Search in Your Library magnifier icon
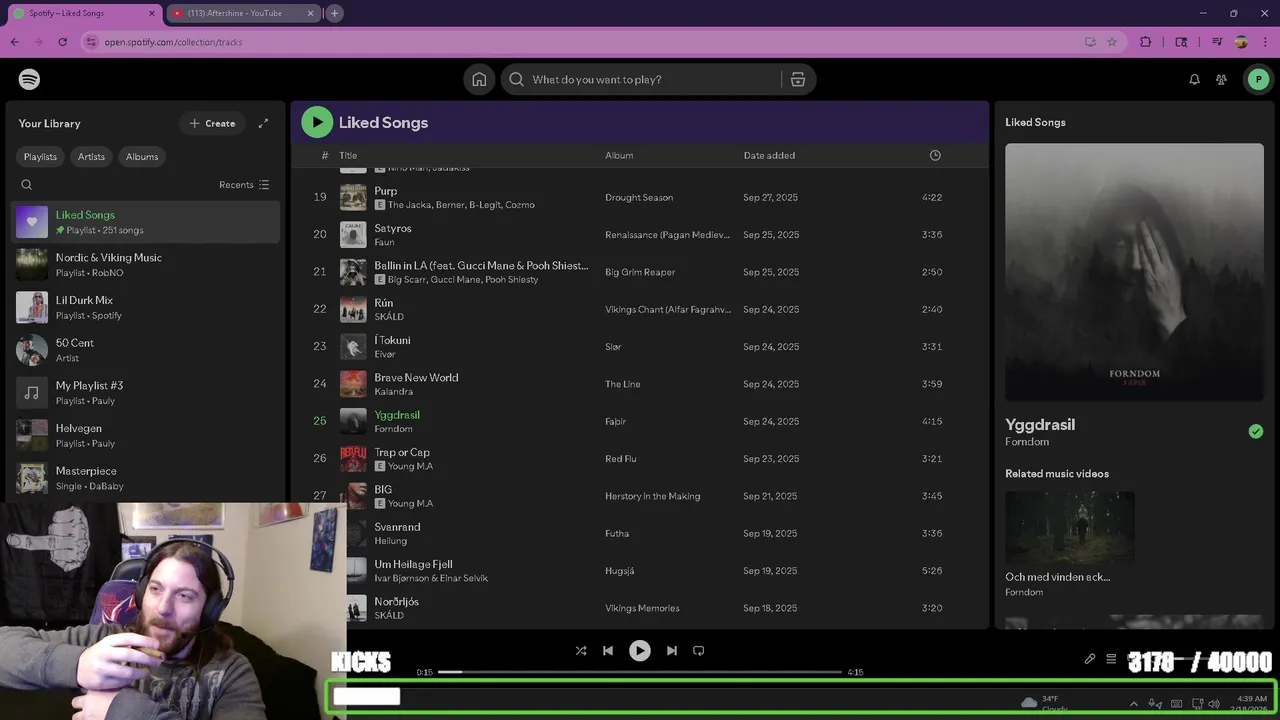The image size is (1280, 720). [x=27, y=184]
